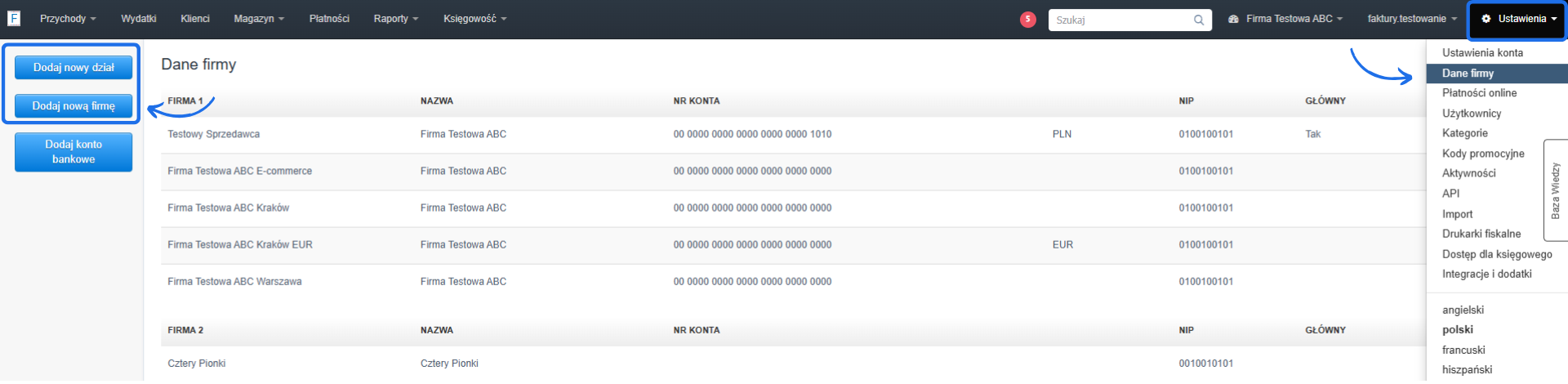Click the Fakturownia F logo icon
1568x384 pixels.
point(14,18)
